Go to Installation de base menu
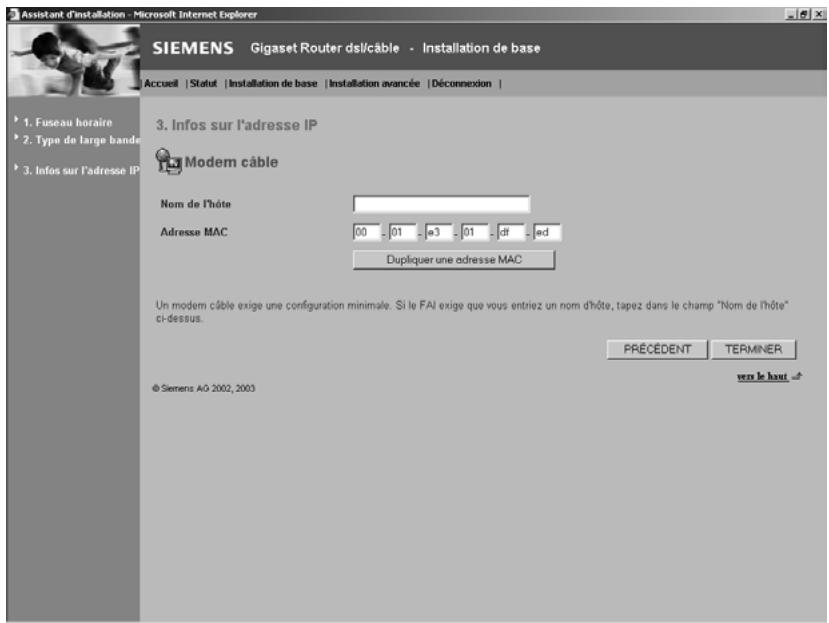The width and height of the screenshot is (829, 623). [273, 84]
